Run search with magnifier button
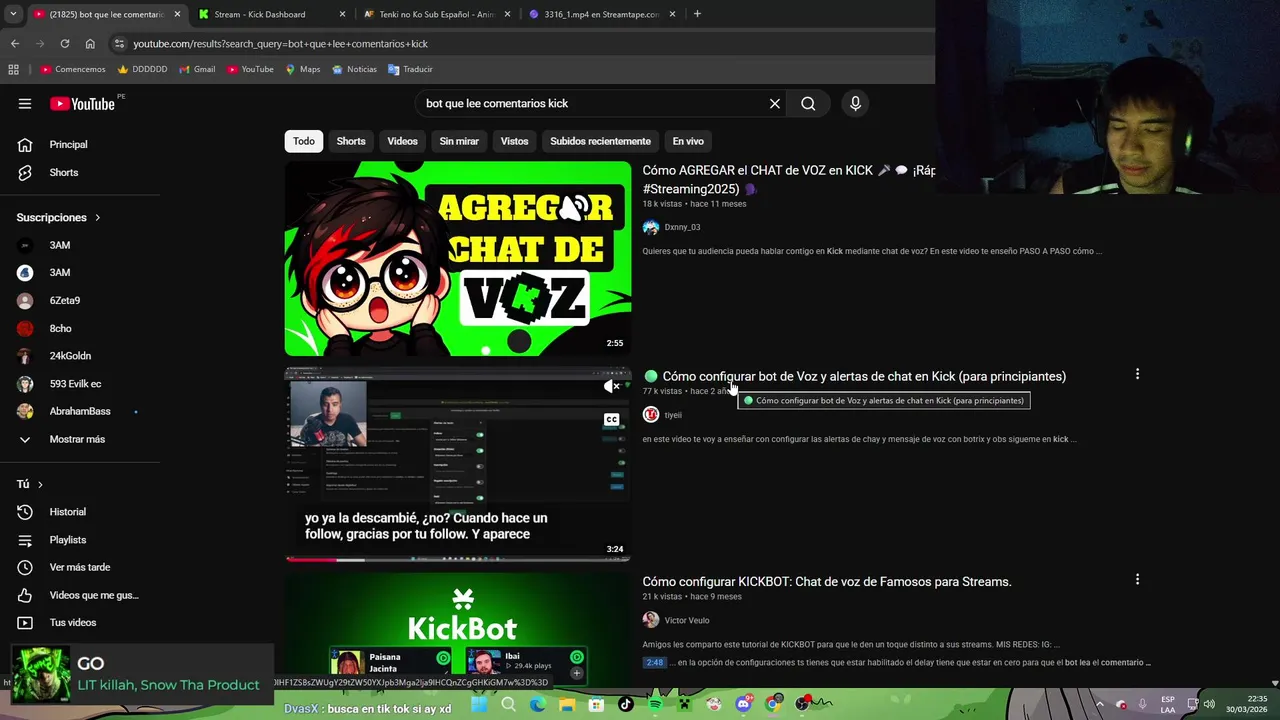This screenshot has height=720, width=1280. point(808,103)
